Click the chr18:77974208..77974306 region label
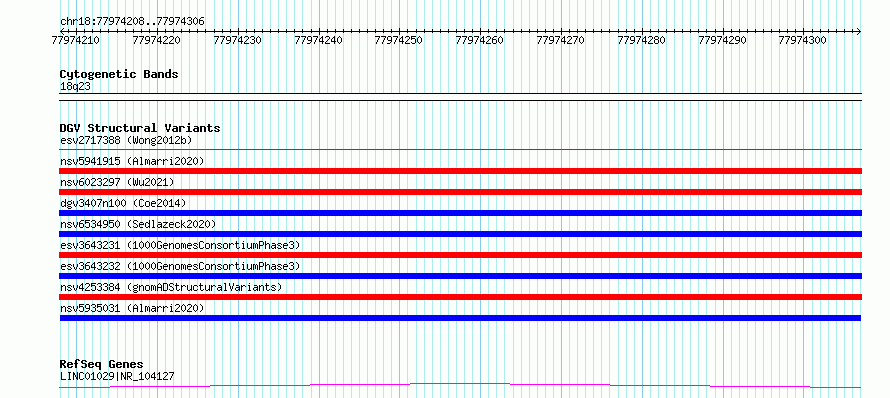 point(132,22)
